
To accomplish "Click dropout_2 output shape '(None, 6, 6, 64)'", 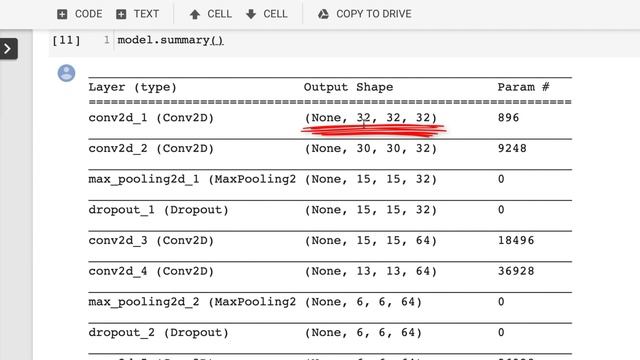I will [x=363, y=332].
